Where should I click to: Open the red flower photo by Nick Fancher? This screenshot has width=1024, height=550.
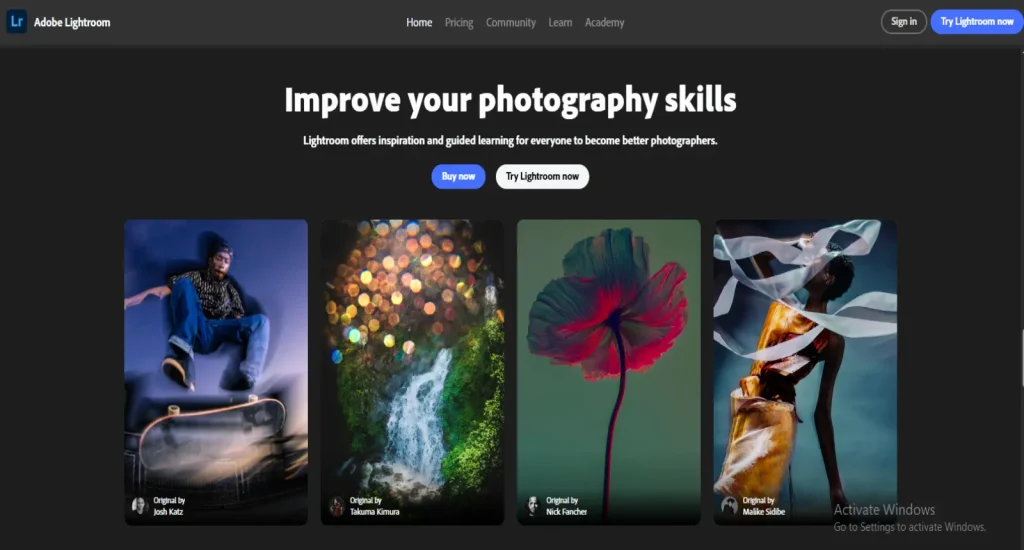pyautogui.click(x=609, y=372)
